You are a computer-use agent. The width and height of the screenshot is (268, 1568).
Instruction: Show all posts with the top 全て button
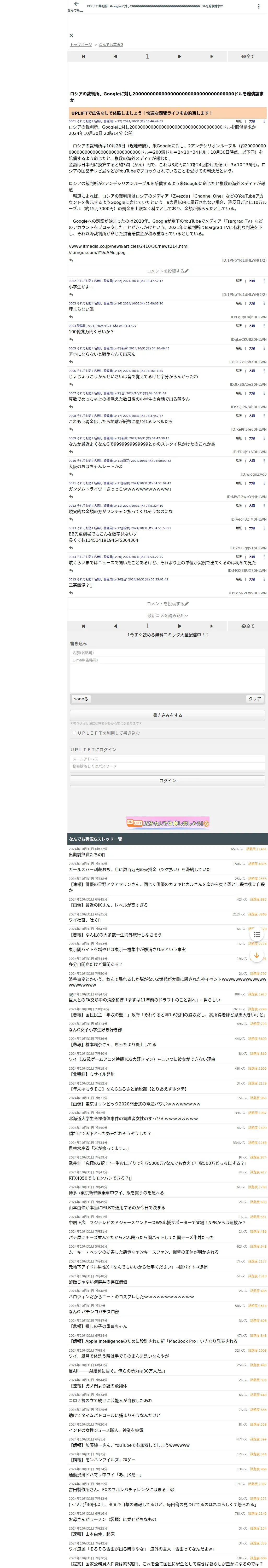pyautogui.click(x=247, y=57)
